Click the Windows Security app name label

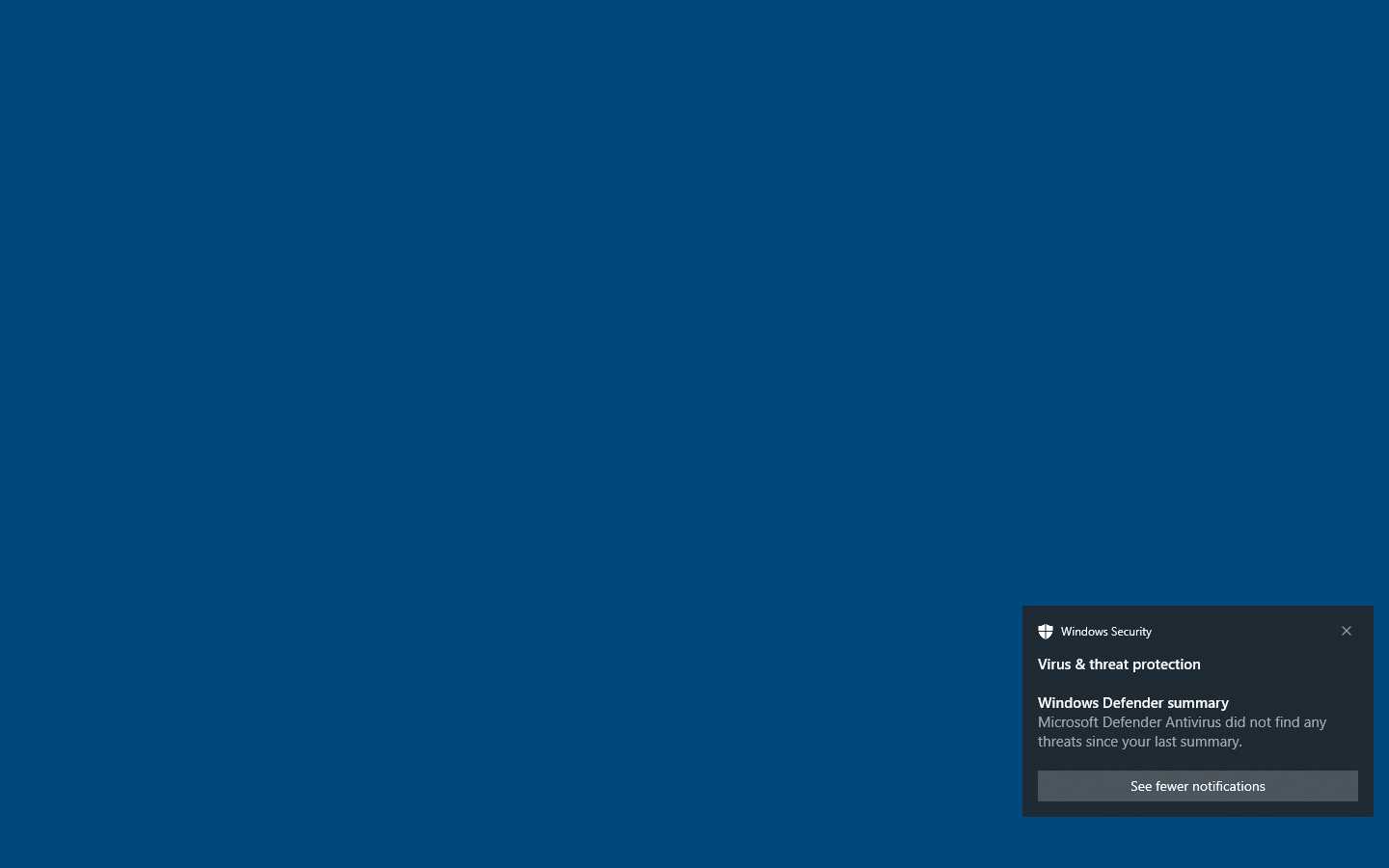click(1106, 632)
